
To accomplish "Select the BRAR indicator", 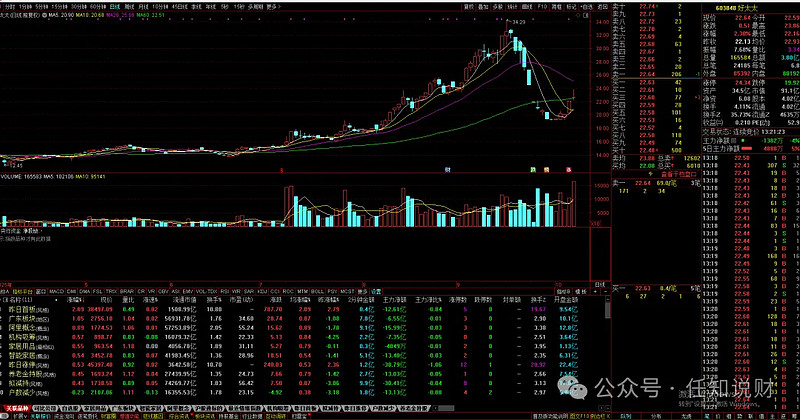I will pos(127,291).
